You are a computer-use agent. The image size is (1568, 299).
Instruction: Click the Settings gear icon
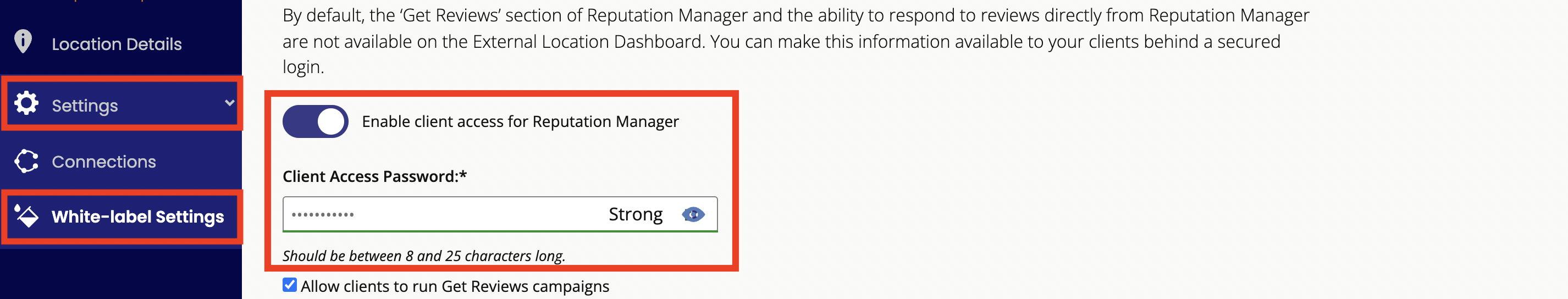pos(26,103)
